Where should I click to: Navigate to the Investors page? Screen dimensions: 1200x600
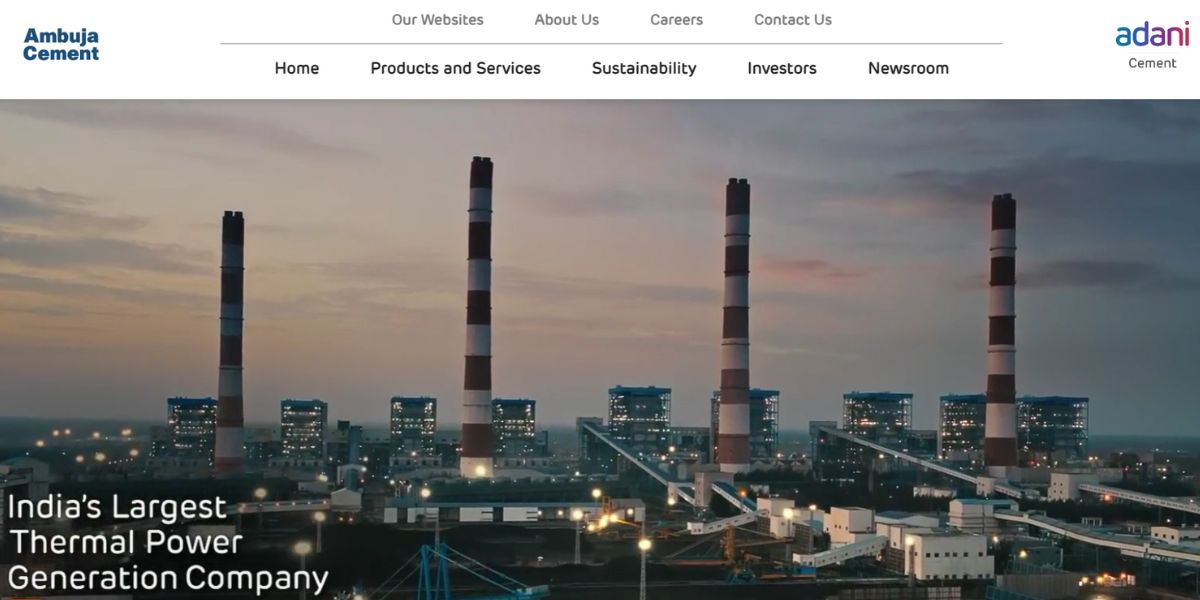pyautogui.click(x=781, y=68)
